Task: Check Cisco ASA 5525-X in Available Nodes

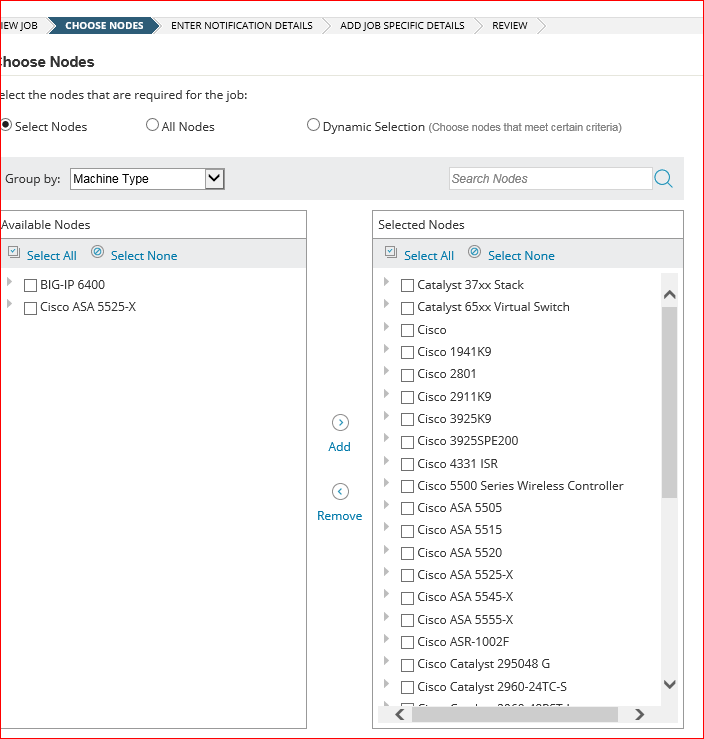Action: click(30, 308)
